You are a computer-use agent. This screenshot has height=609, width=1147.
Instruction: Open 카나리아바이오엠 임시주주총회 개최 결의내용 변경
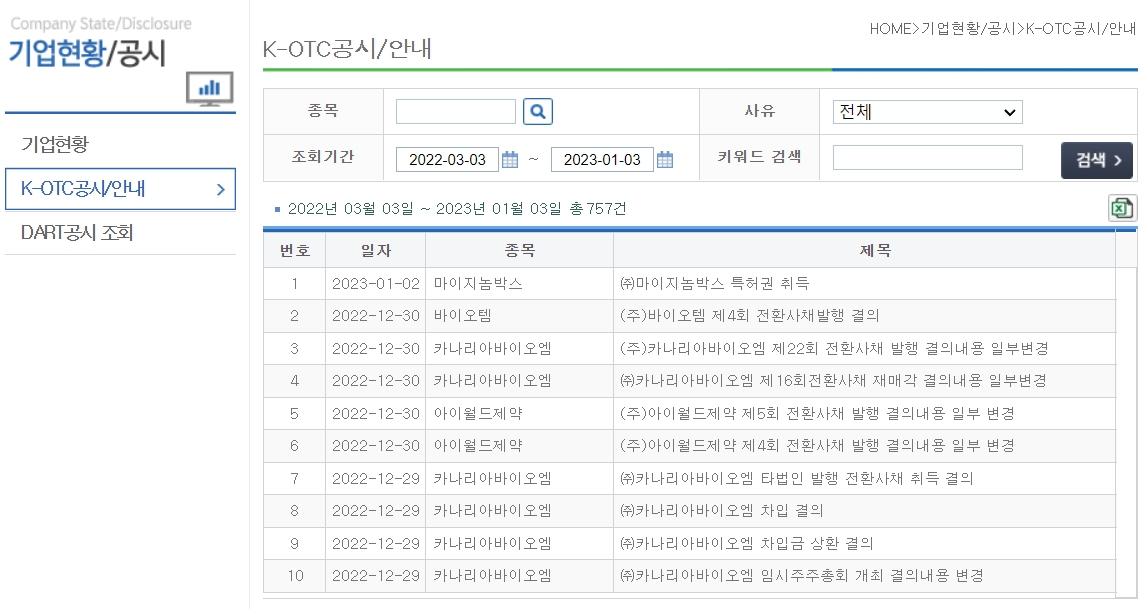coord(802,575)
